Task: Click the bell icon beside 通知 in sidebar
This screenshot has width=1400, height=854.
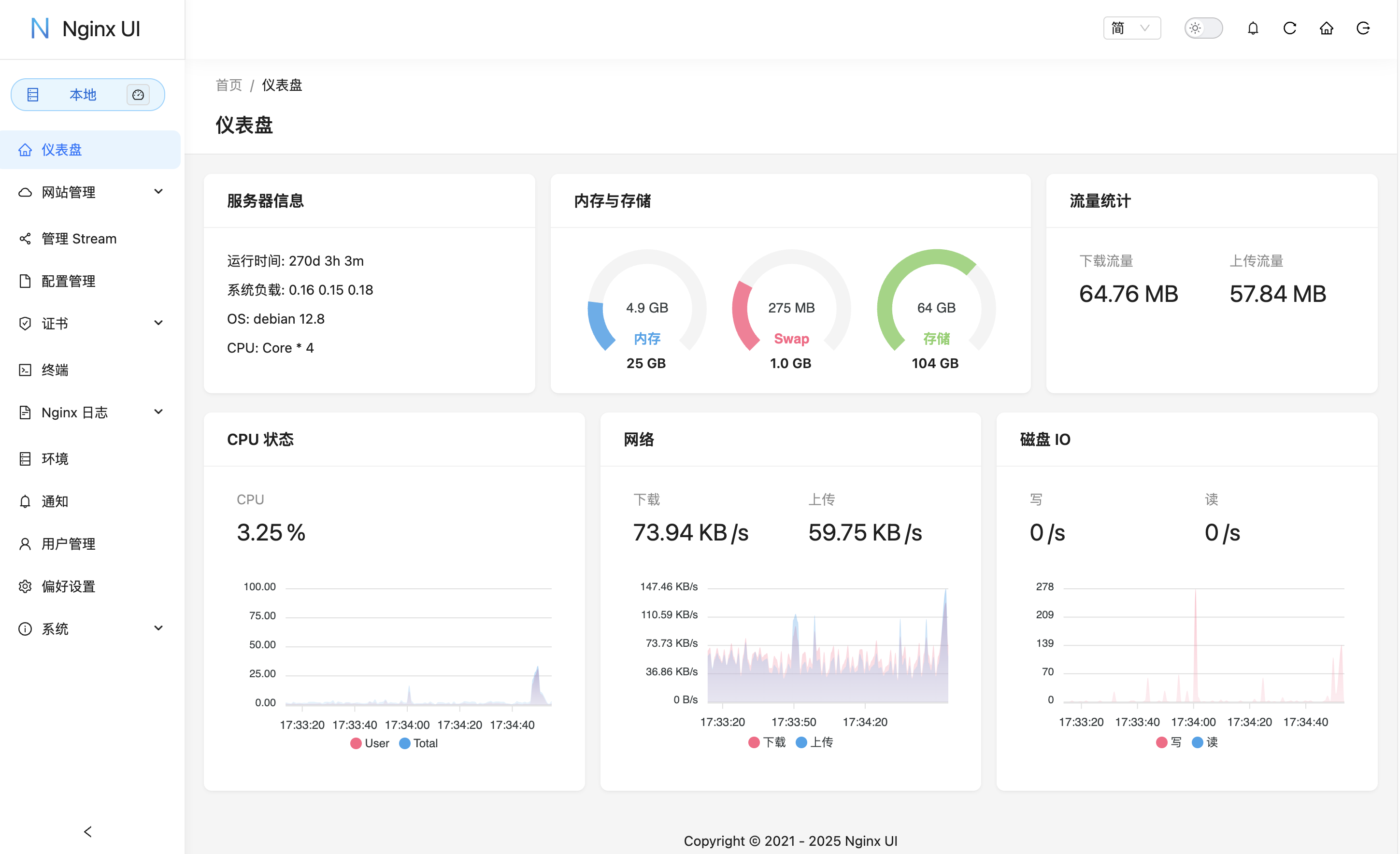Action: point(25,501)
